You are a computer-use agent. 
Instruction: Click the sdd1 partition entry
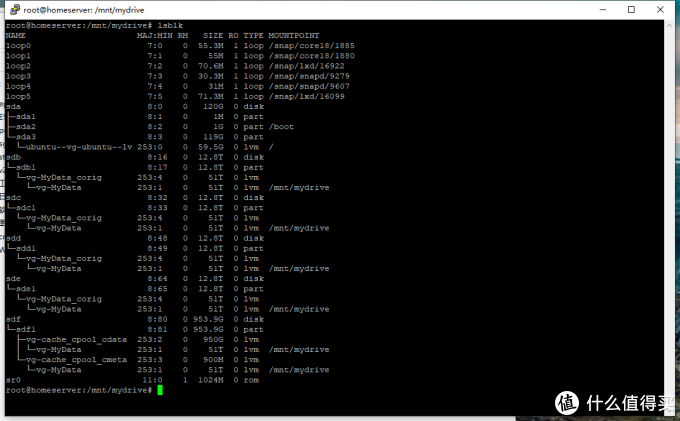(26, 248)
